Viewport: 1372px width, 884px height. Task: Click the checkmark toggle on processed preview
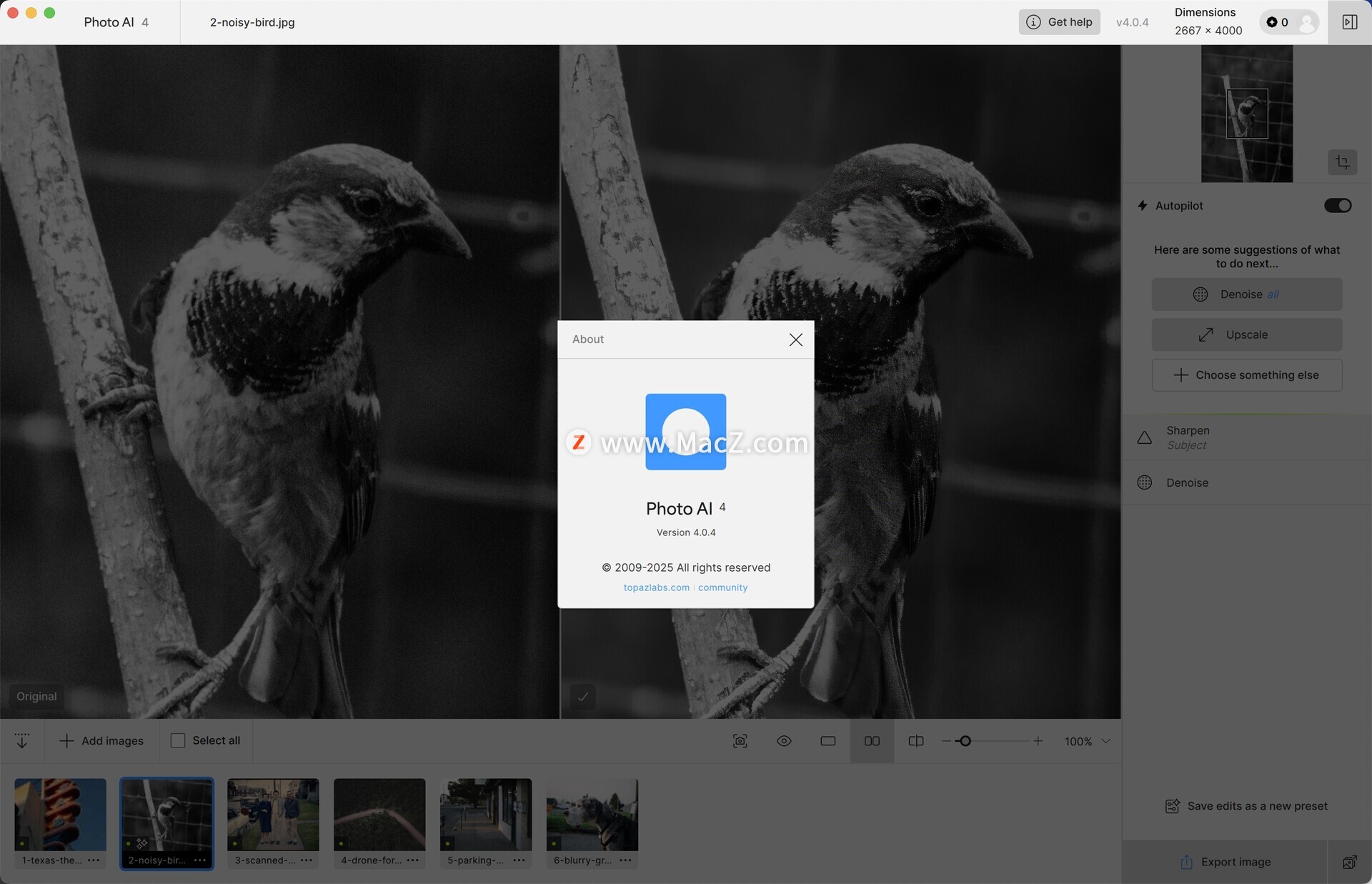point(582,696)
